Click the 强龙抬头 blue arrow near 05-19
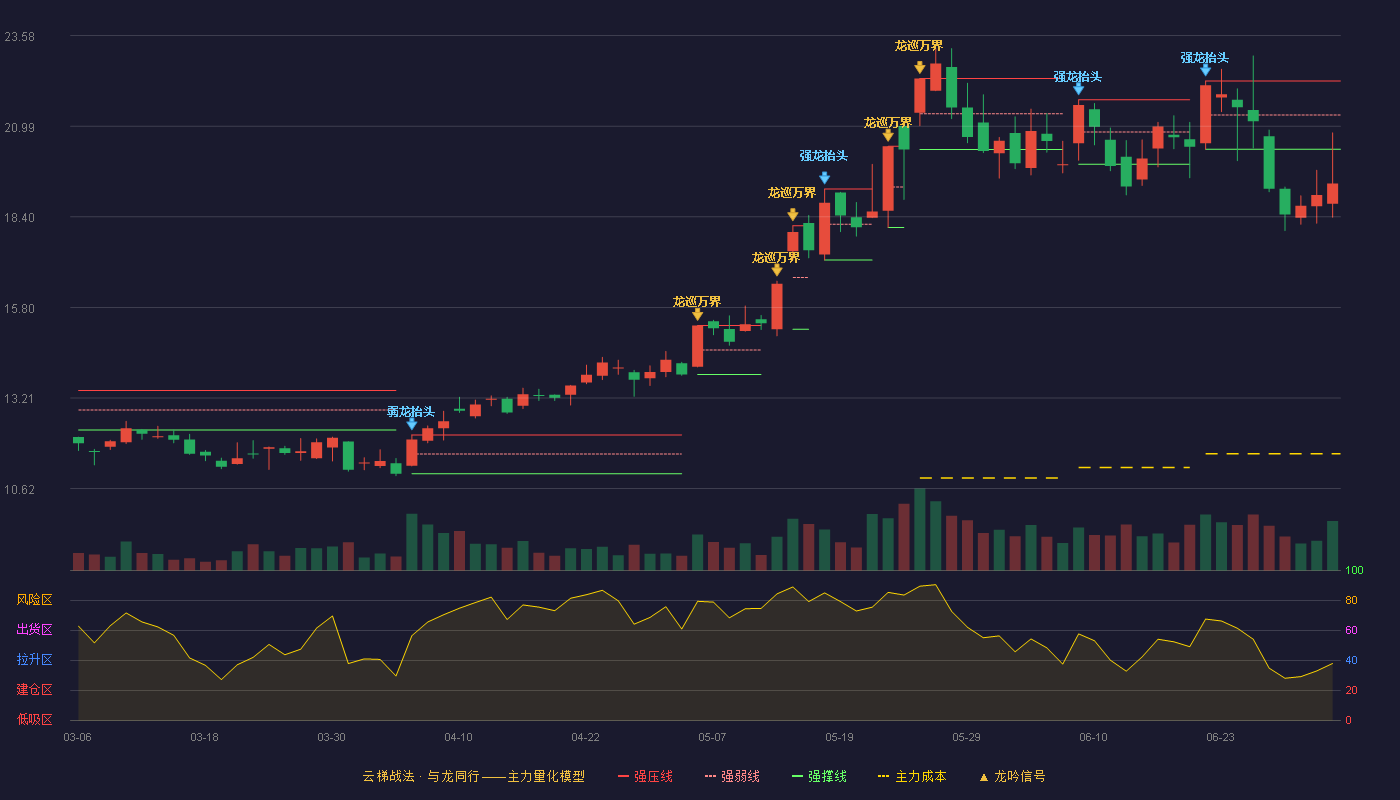This screenshot has width=1400, height=800. click(824, 178)
